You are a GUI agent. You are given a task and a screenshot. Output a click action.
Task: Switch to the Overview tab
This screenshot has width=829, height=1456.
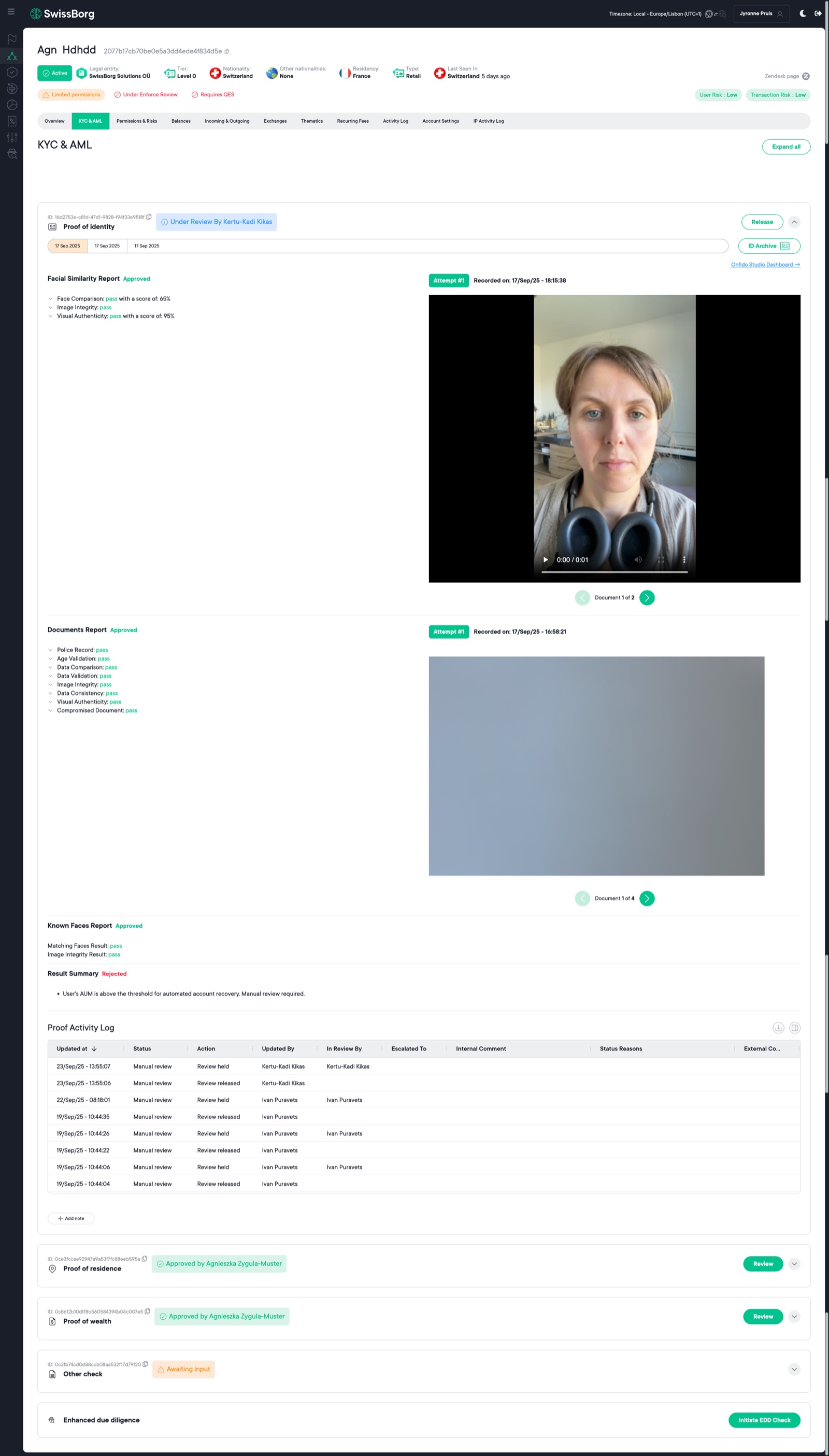54,121
